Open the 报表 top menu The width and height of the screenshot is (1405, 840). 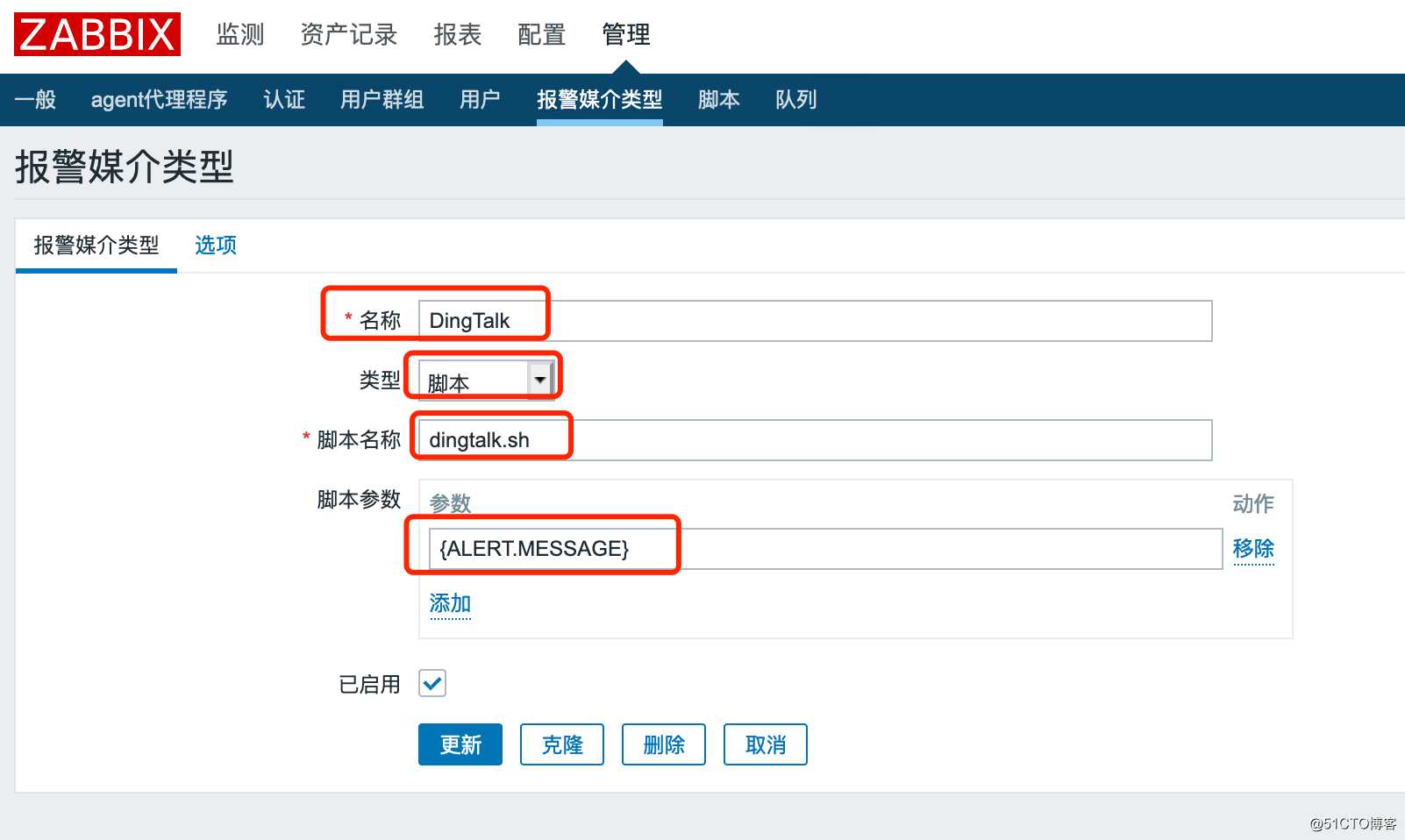[x=457, y=34]
